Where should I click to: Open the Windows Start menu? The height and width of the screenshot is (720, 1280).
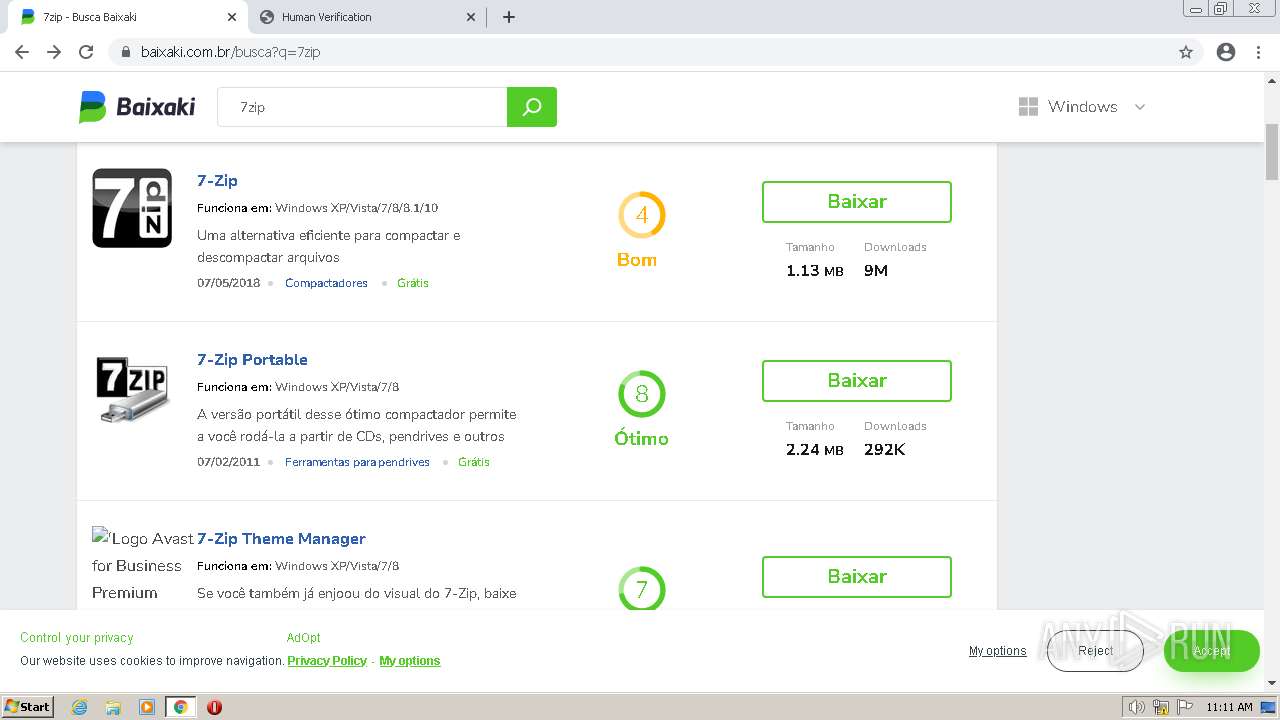click(28, 707)
